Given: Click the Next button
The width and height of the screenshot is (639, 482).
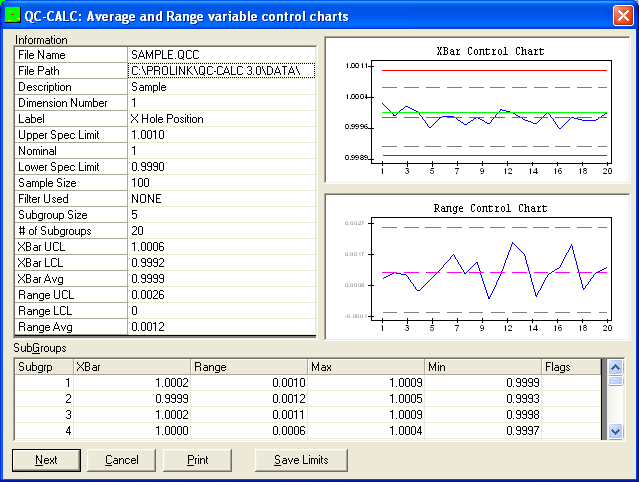Looking at the screenshot, I should (46, 460).
